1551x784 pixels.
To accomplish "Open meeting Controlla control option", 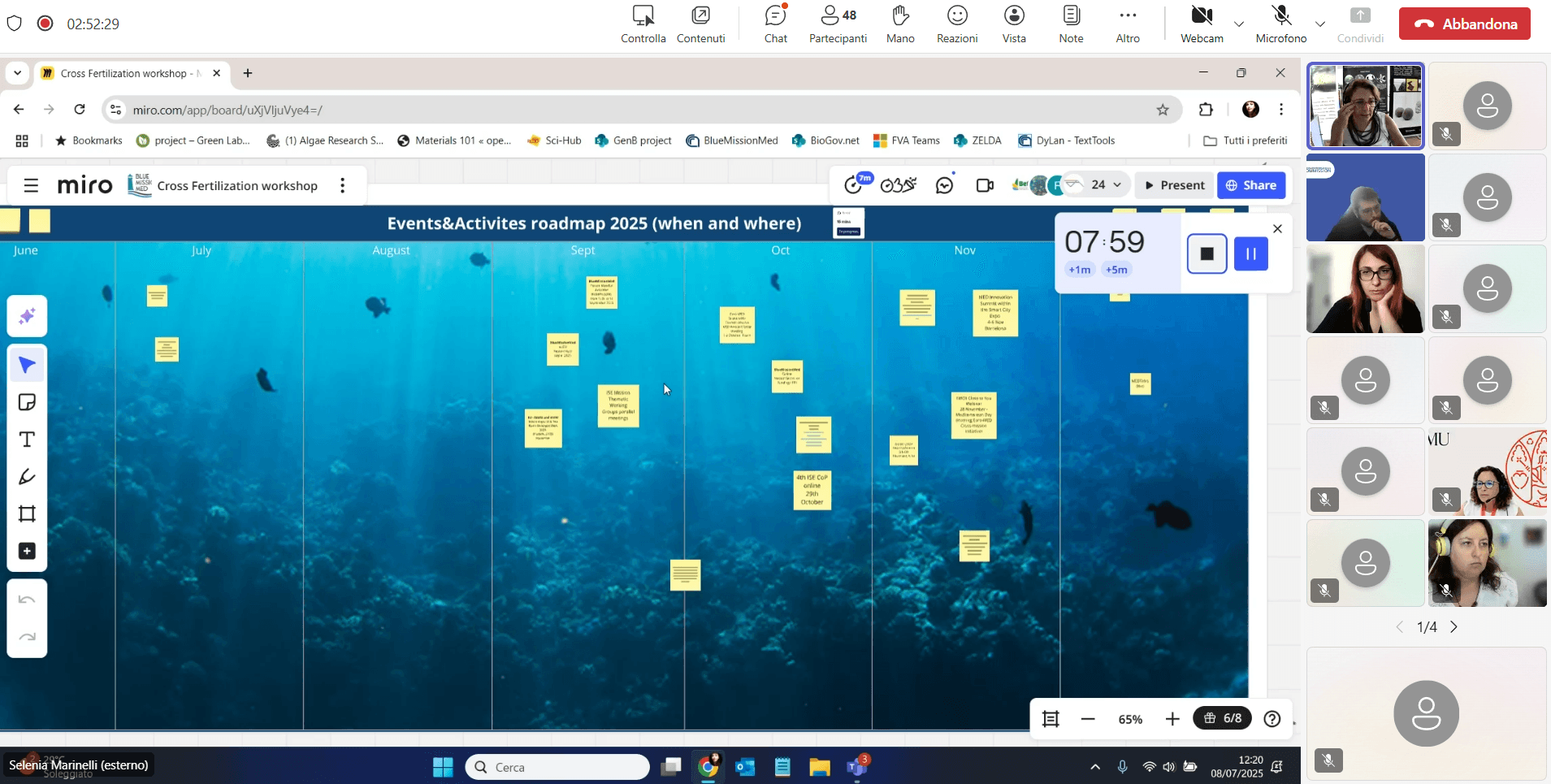I will pyautogui.click(x=643, y=24).
